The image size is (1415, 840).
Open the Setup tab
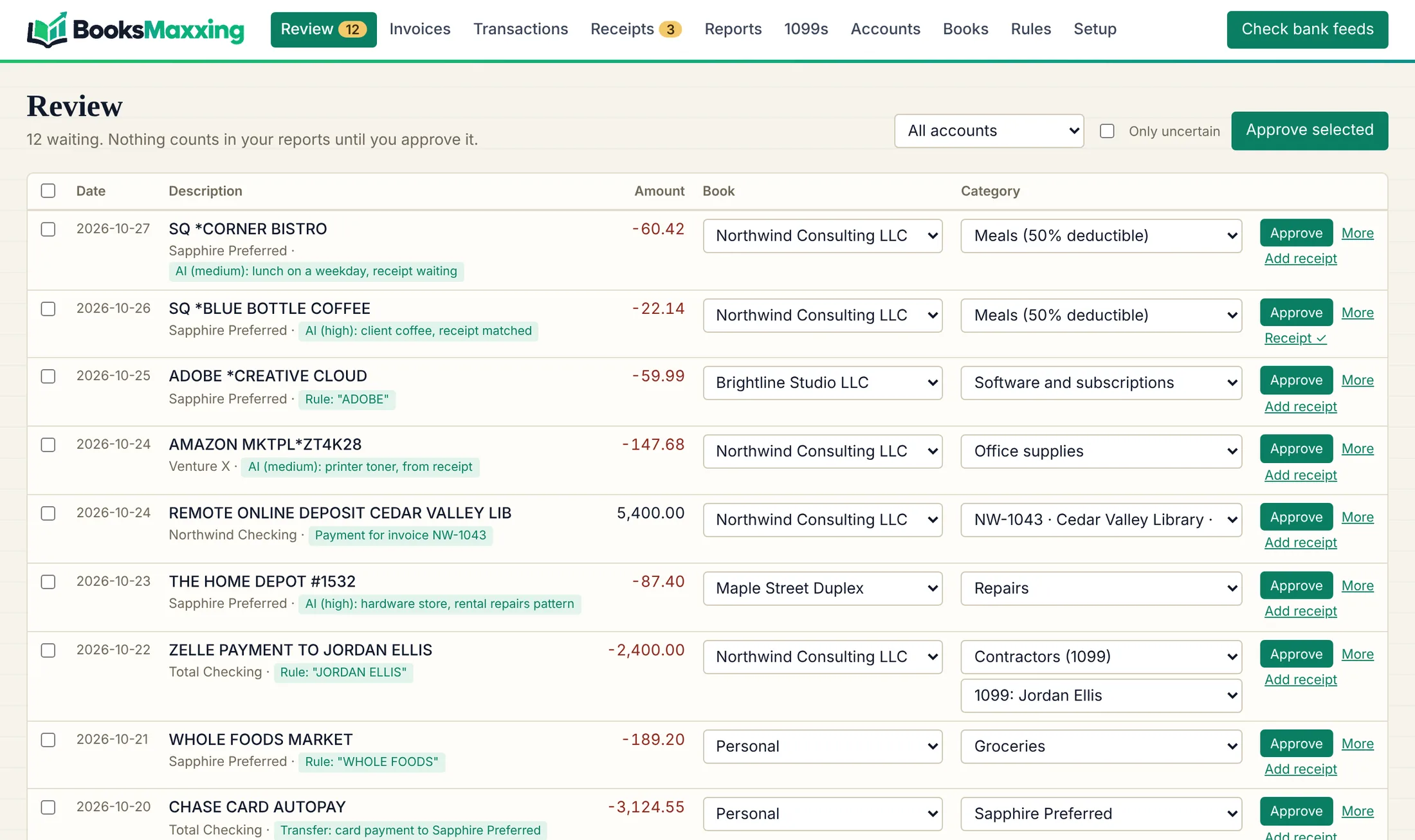(x=1095, y=30)
